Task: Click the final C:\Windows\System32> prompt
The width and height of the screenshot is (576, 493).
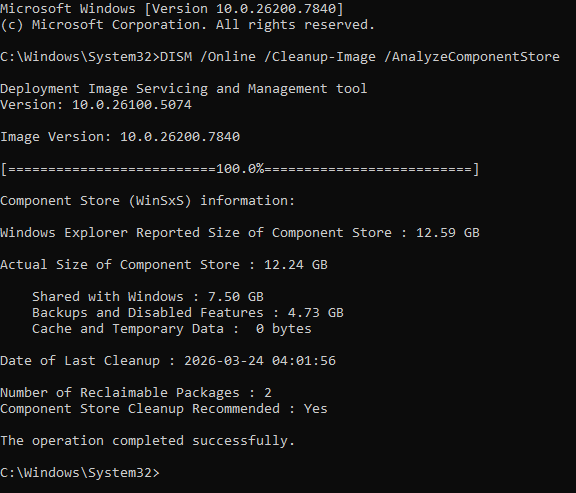Action: pyautogui.click(x=80, y=472)
